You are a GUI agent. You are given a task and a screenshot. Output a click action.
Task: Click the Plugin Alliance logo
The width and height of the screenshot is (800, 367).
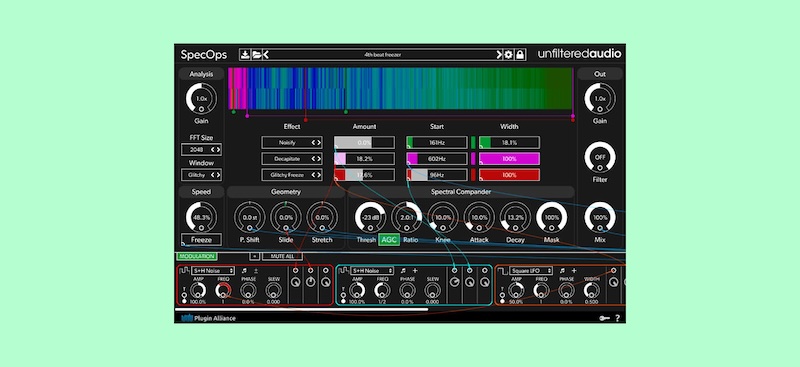pyautogui.click(x=209, y=318)
